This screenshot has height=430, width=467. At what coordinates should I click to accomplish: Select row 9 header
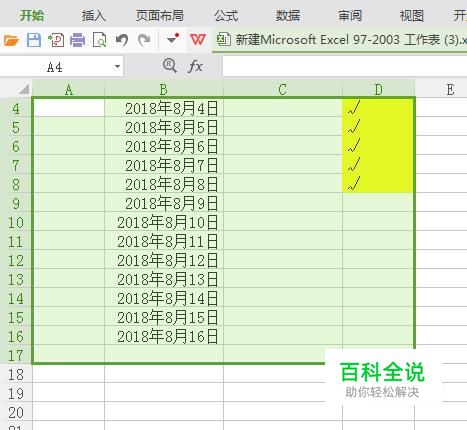coord(16,204)
